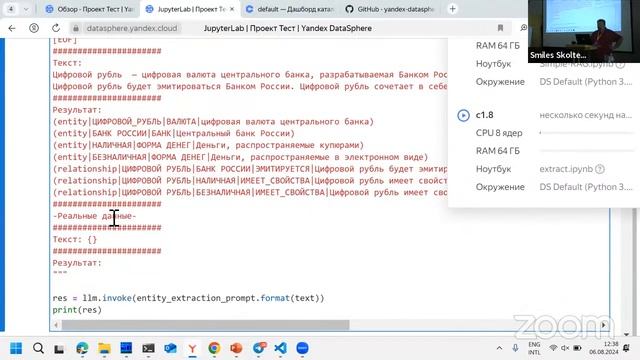This screenshot has height=360, width=640.
Task: Click the horizontal scrollbar thumb of the code cell
Action: point(205,325)
